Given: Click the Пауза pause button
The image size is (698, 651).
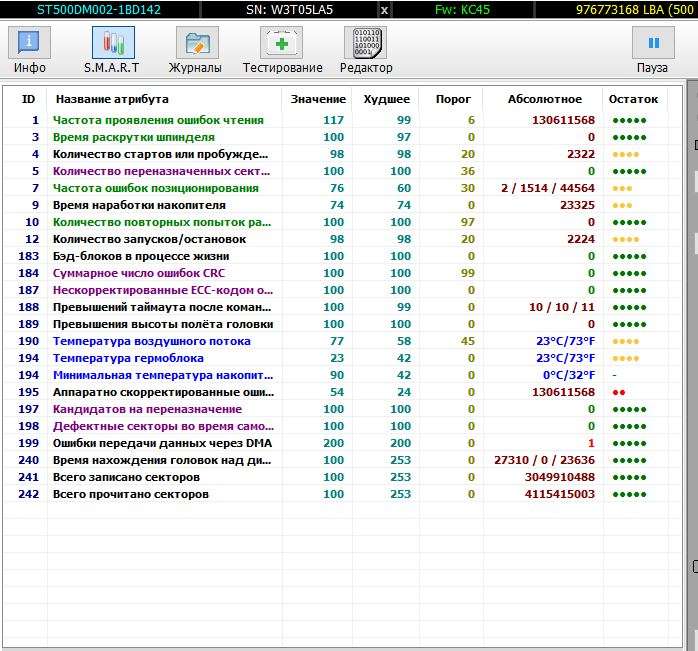Looking at the screenshot, I should pyautogui.click(x=653, y=43).
